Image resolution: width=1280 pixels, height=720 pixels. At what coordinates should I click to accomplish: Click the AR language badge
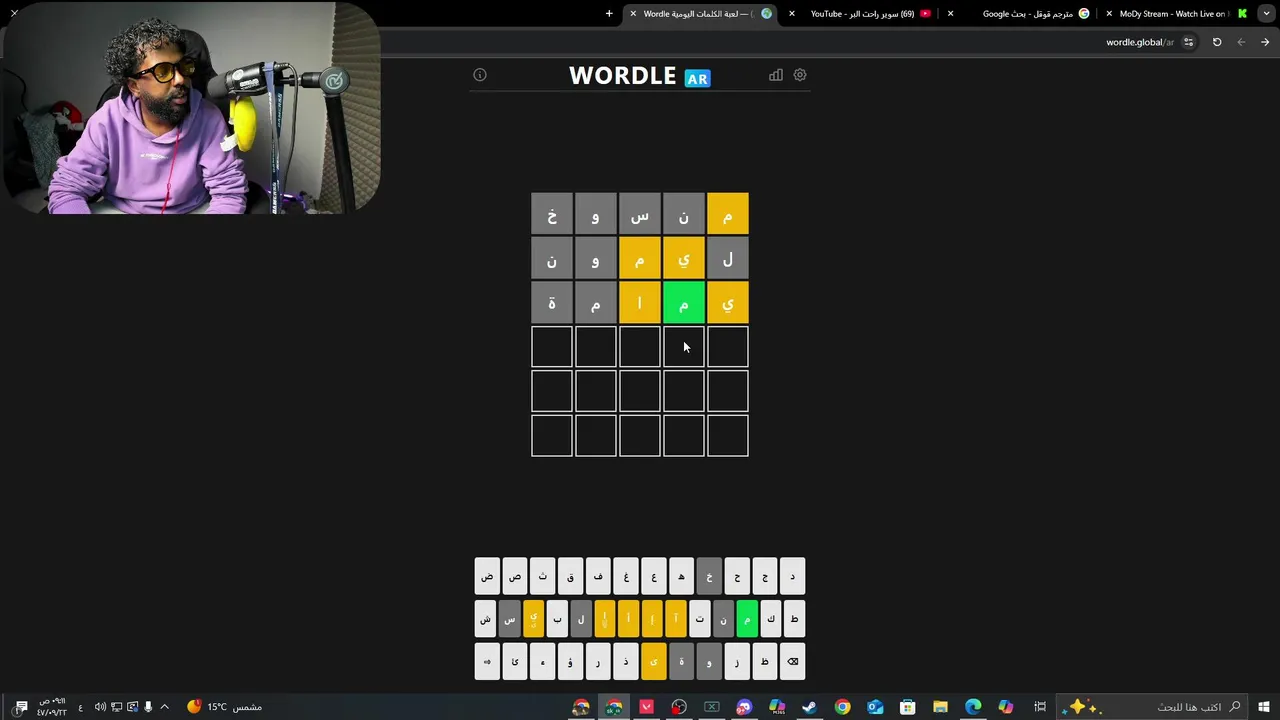(x=697, y=78)
